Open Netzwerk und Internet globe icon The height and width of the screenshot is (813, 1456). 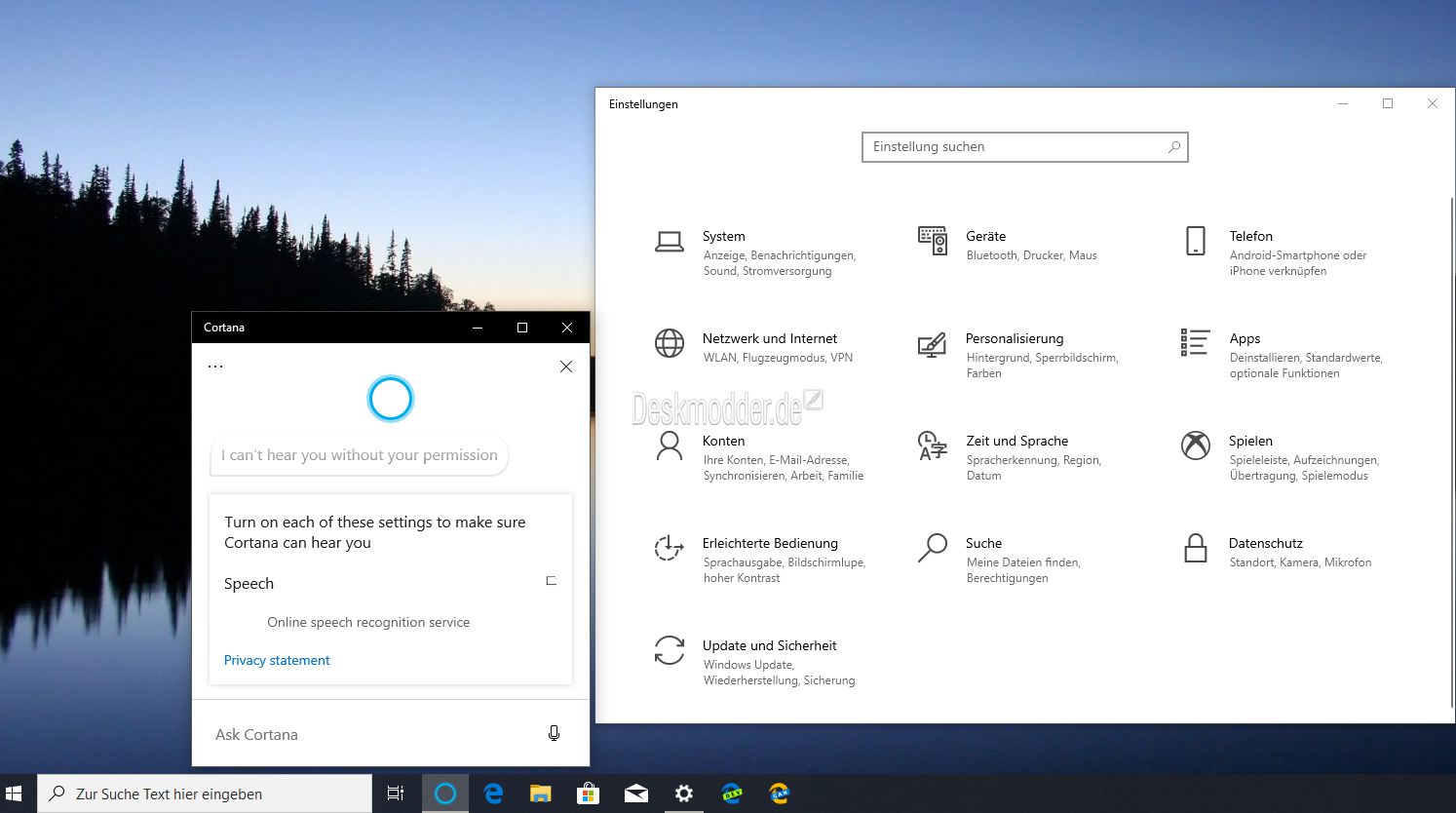coord(670,343)
